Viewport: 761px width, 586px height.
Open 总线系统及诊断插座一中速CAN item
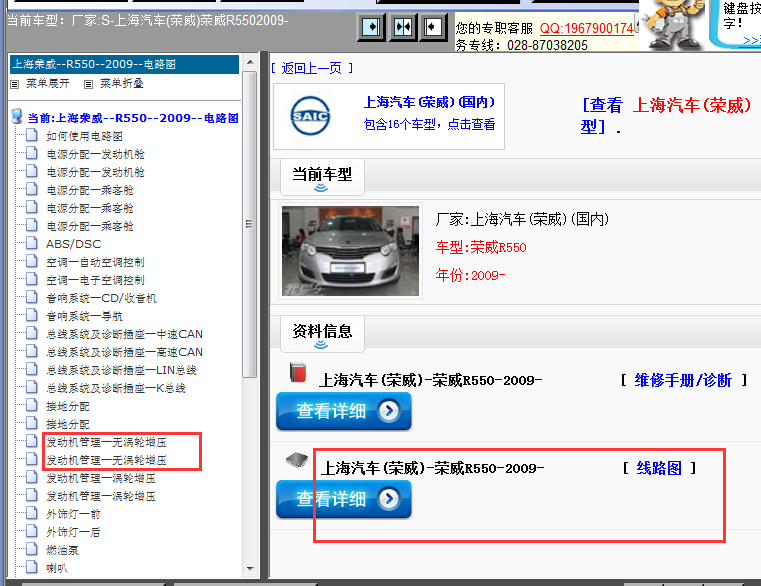coord(124,334)
